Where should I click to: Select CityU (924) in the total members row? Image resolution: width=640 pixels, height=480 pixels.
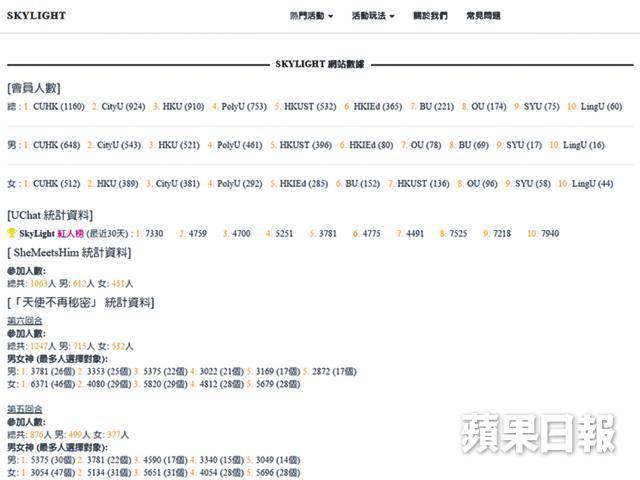(121, 106)
